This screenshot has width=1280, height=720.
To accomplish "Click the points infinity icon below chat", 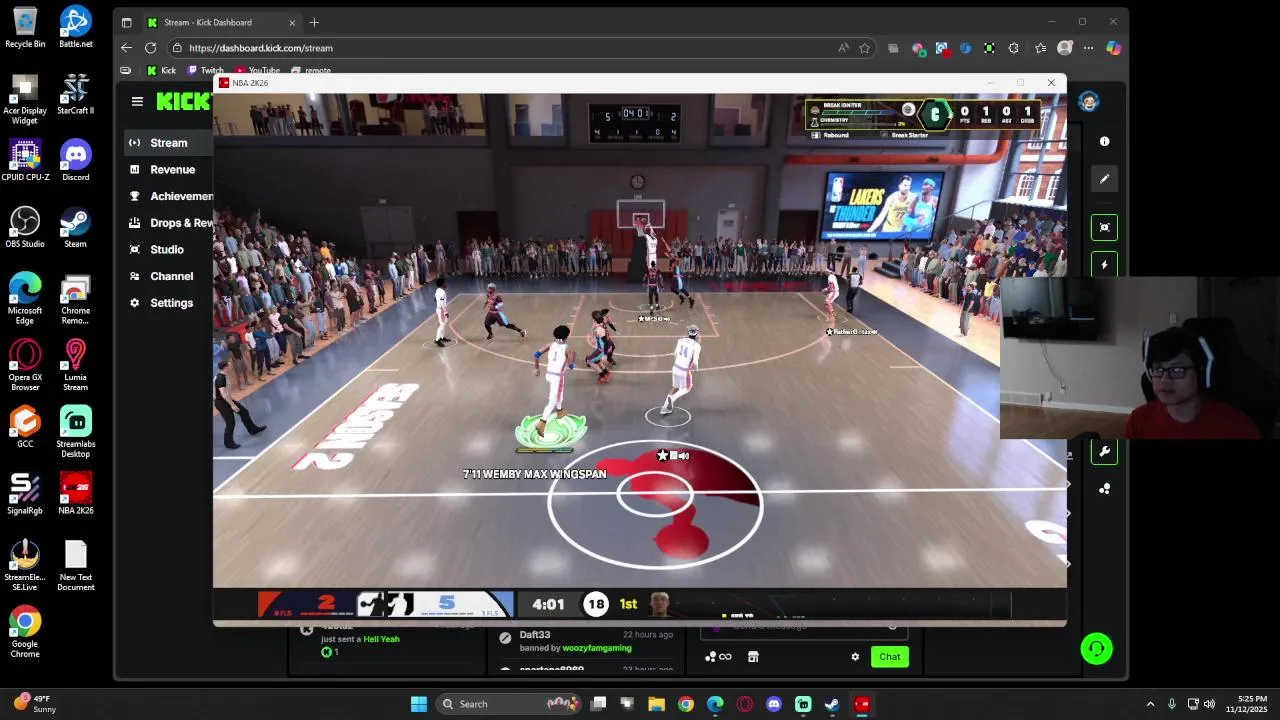I will [718, 657].
